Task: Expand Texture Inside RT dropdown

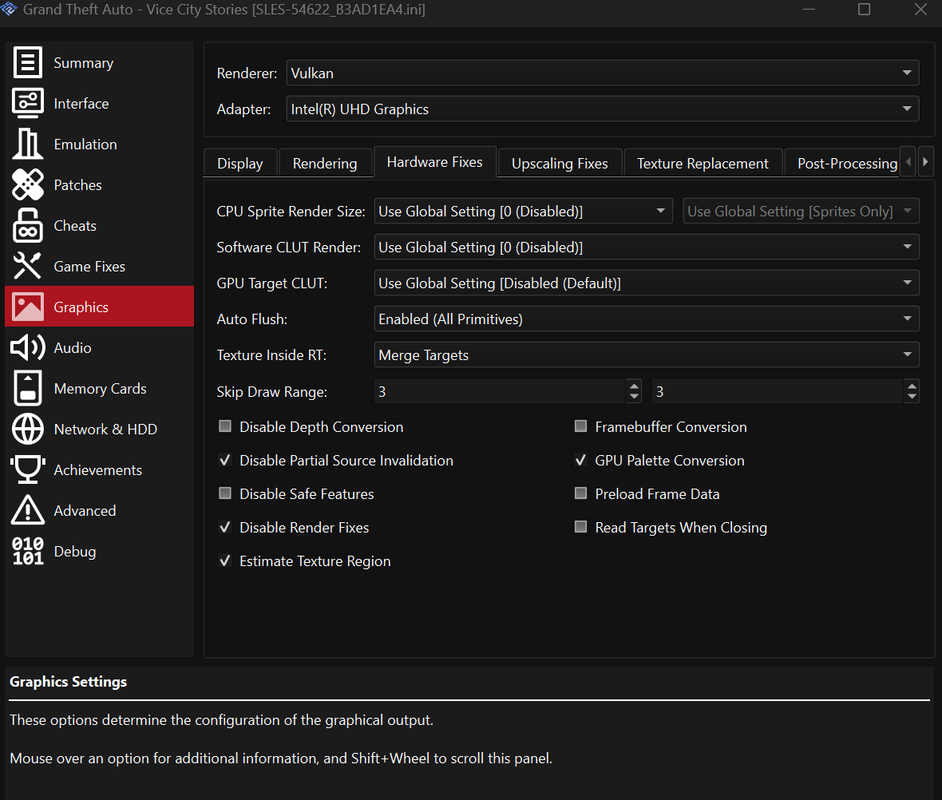Action: click(646, 355)
